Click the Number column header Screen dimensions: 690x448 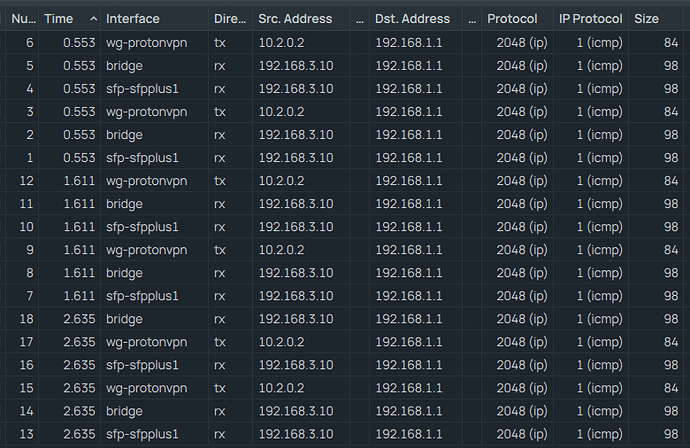pyautogui.click(x=23, y=19)
